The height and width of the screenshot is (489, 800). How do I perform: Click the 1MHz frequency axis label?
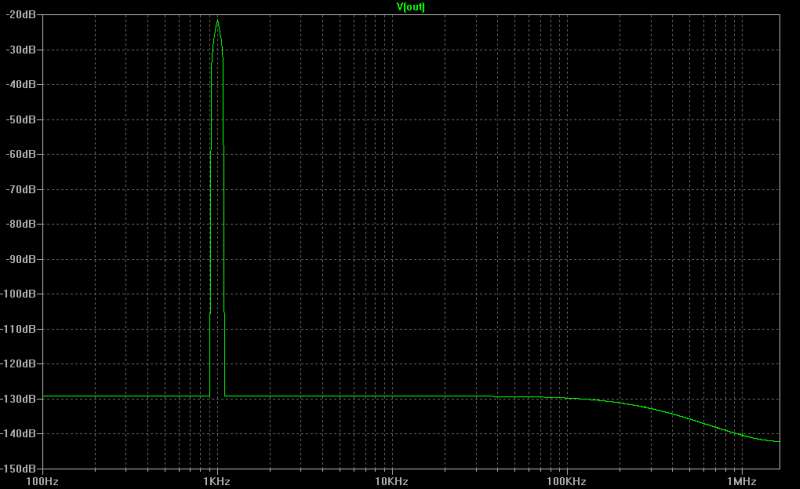(x=741, y=481)
